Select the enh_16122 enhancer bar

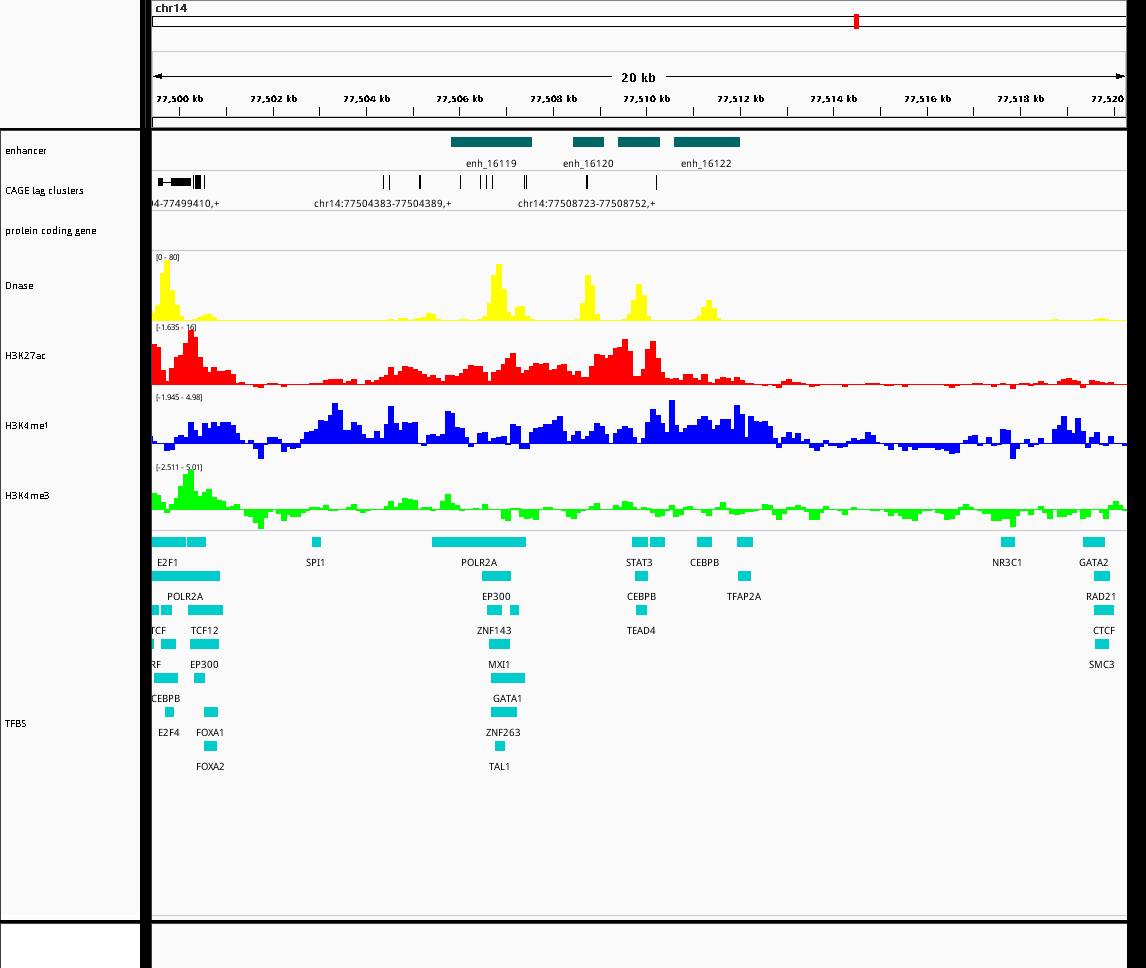click(x=706, y=142)
